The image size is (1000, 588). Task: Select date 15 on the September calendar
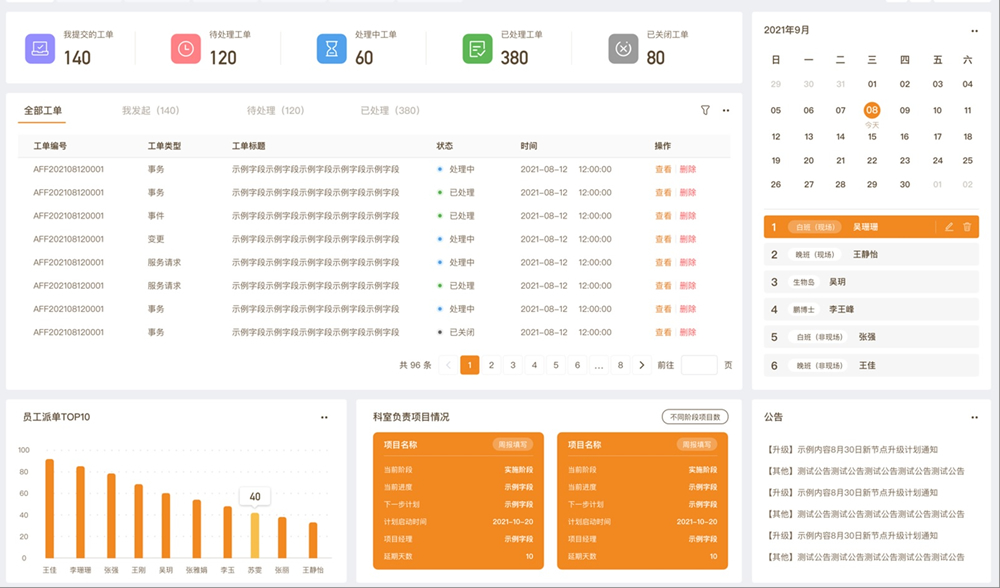coord(870,136)
